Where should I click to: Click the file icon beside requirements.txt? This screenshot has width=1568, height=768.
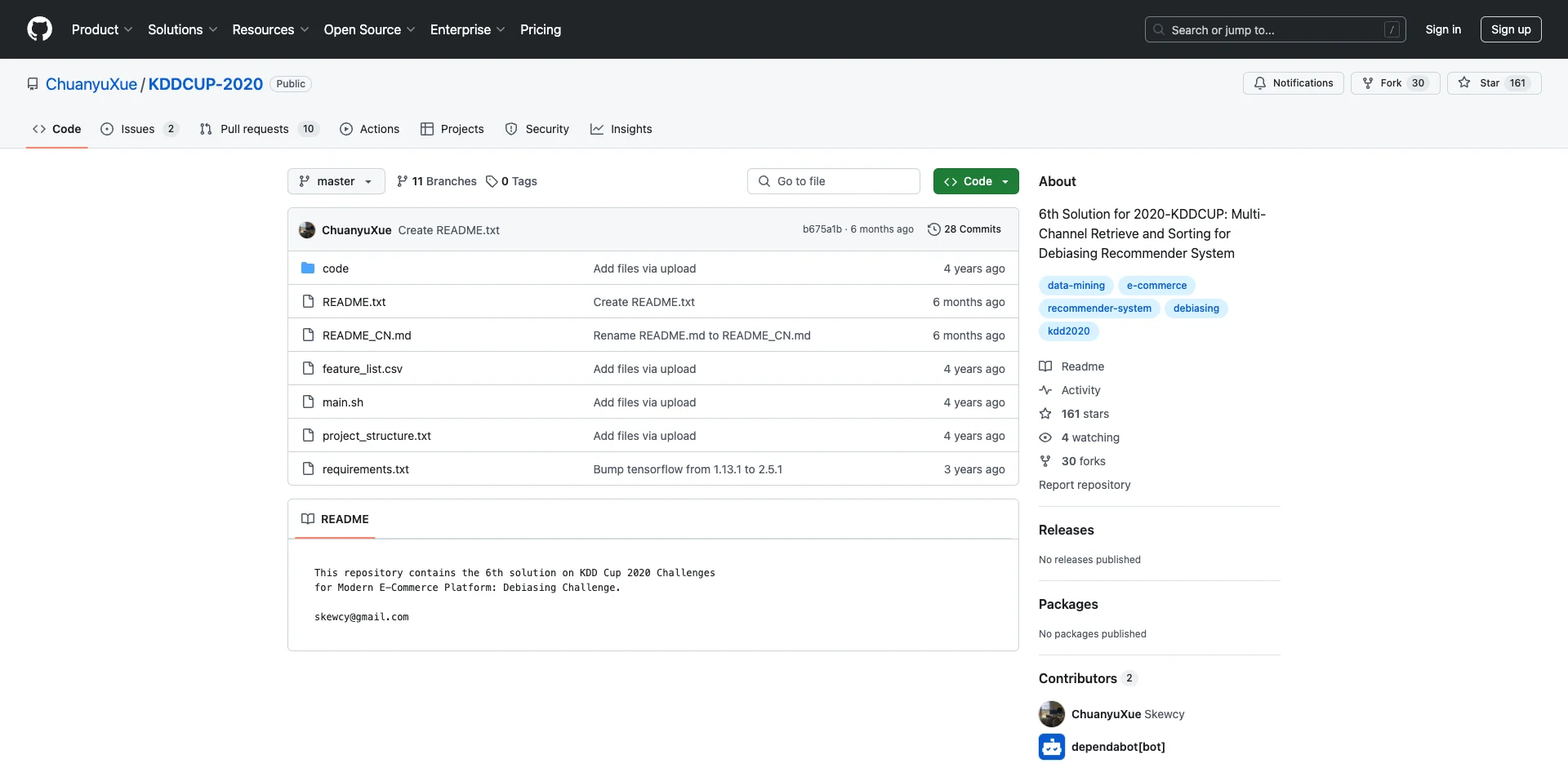308,468
